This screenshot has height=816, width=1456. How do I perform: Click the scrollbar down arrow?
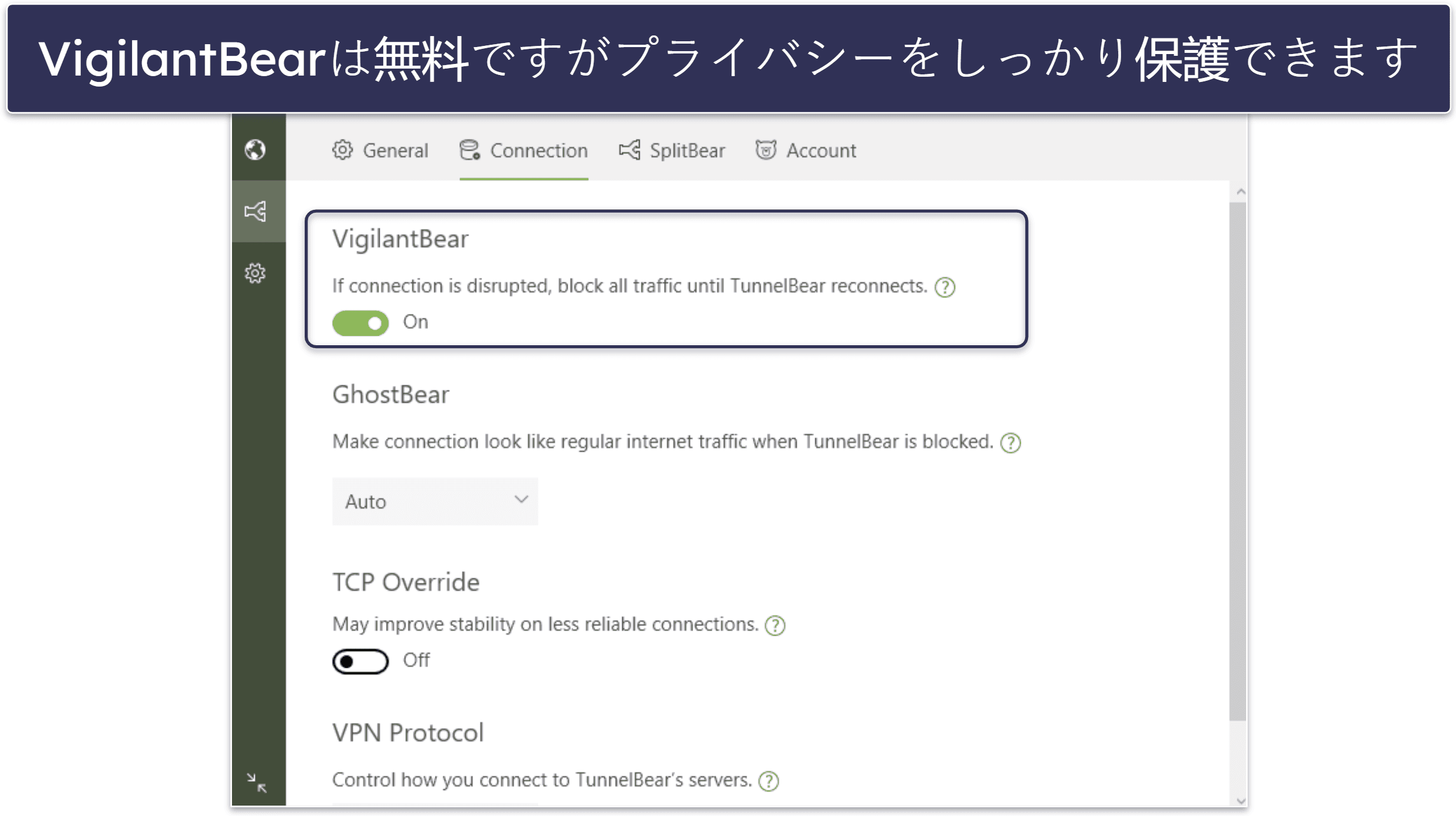(x=1241, y=801)
